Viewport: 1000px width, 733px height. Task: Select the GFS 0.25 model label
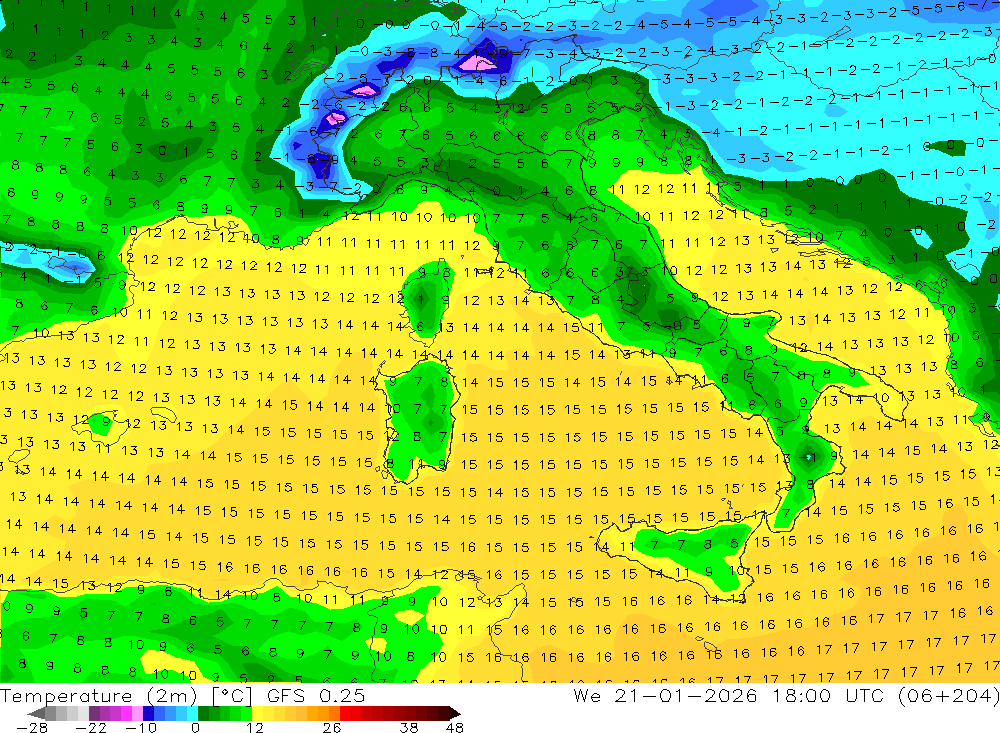point(316,696)
